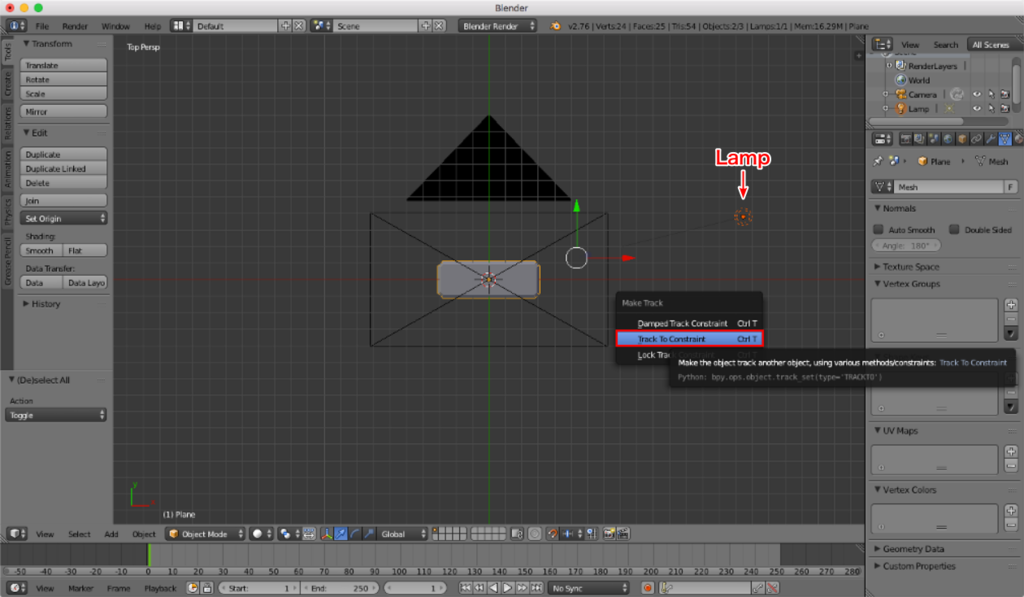Click the World globe icon in outliner

pyautogui.click(x=901, y=80)
